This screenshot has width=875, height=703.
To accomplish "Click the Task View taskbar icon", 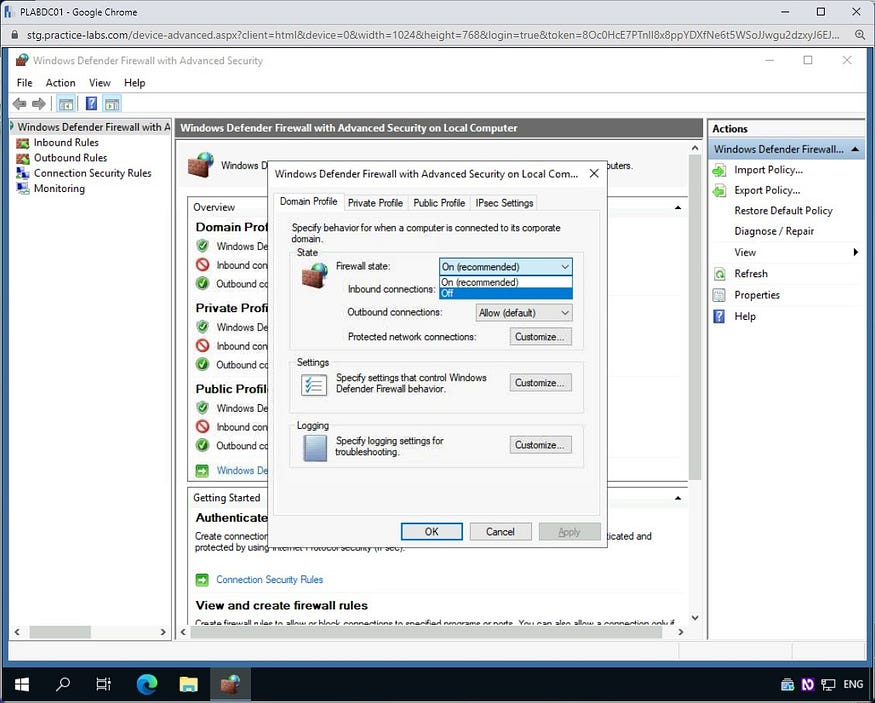I will tap(104, 684).
